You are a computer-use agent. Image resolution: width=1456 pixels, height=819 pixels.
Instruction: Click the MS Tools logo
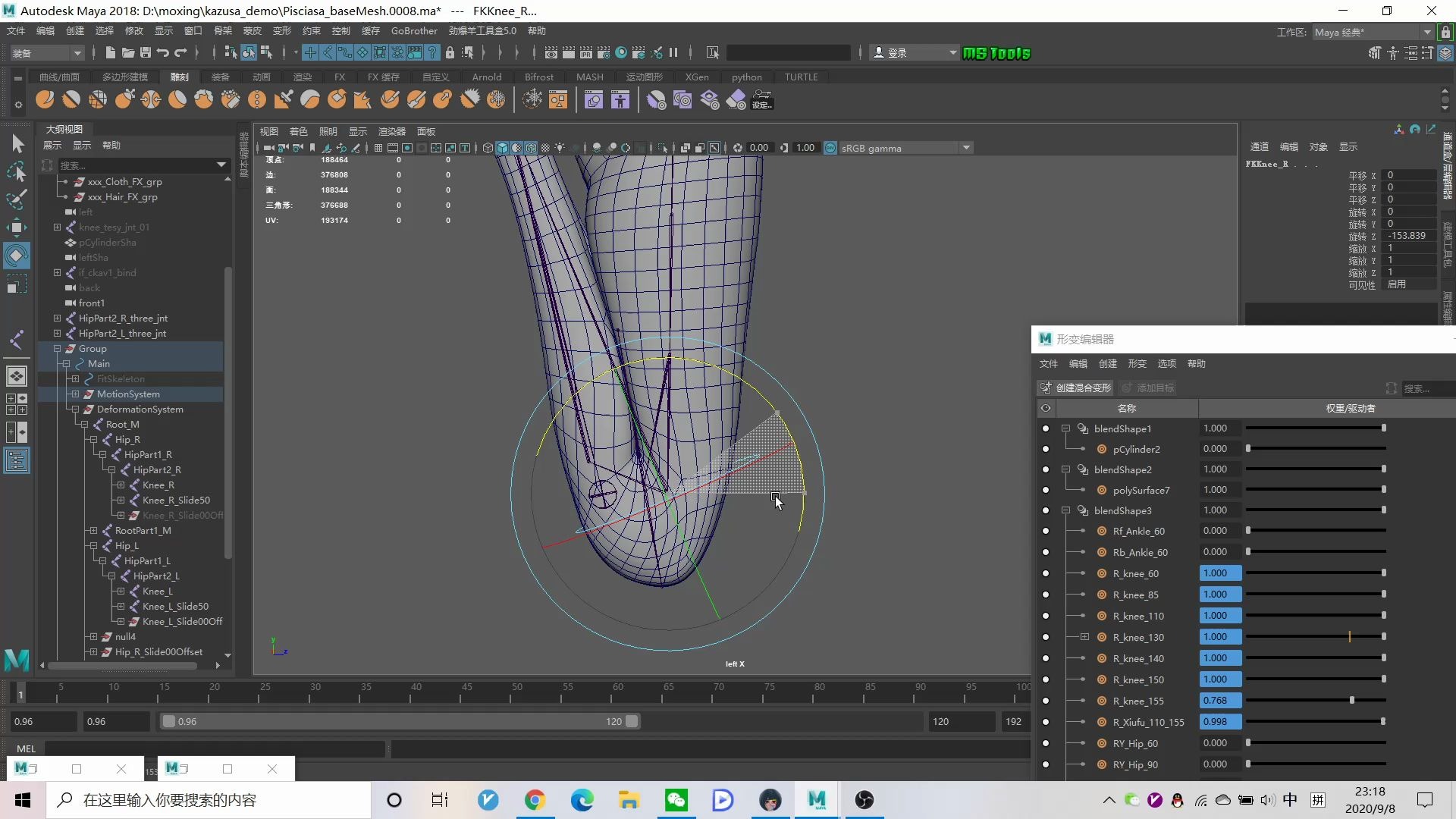click(x=996, y=53)
